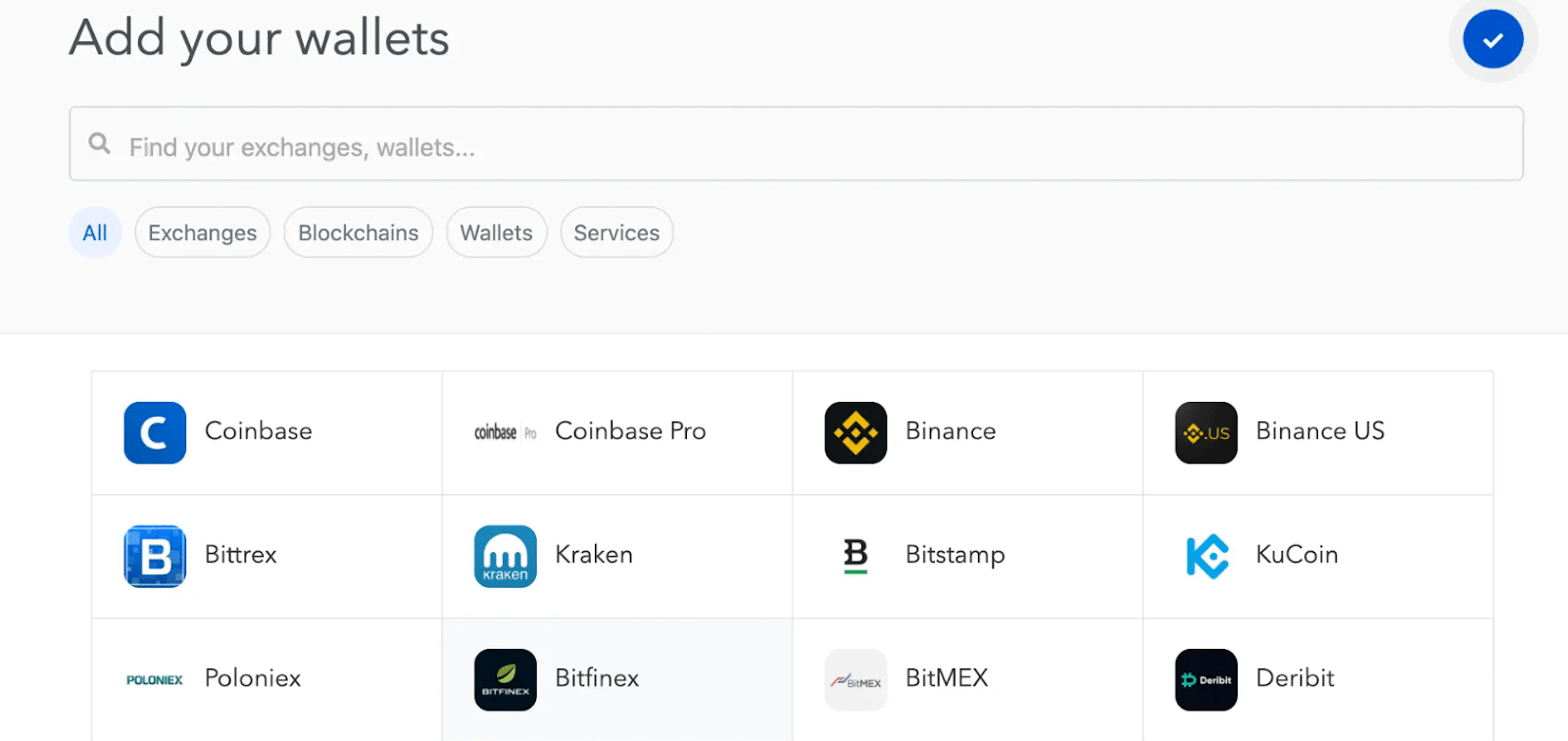Focus the Find your exchanges search field

pos(796,144)
